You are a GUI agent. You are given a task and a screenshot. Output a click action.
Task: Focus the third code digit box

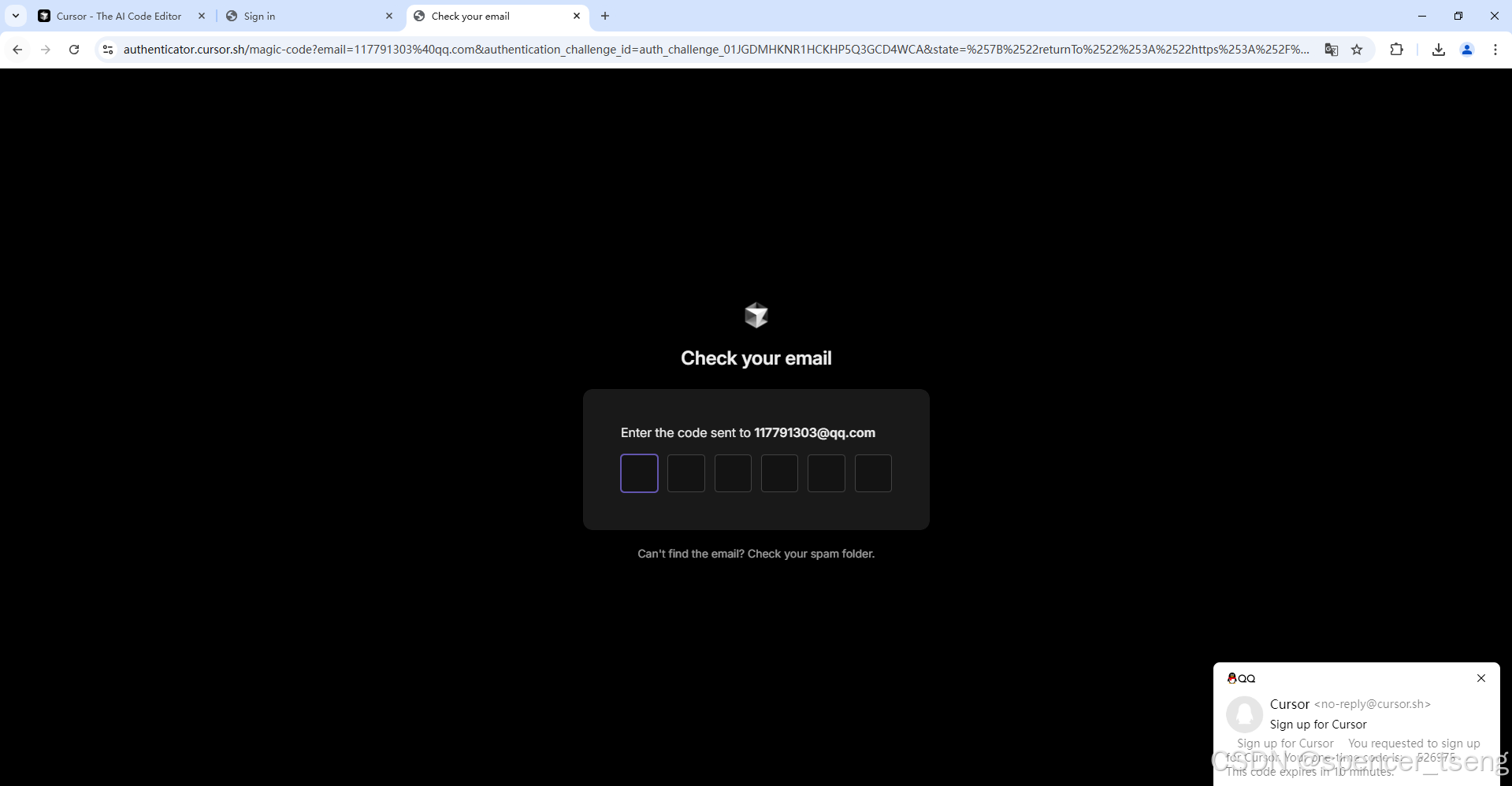pyautogui.click(x=733, y=473)
